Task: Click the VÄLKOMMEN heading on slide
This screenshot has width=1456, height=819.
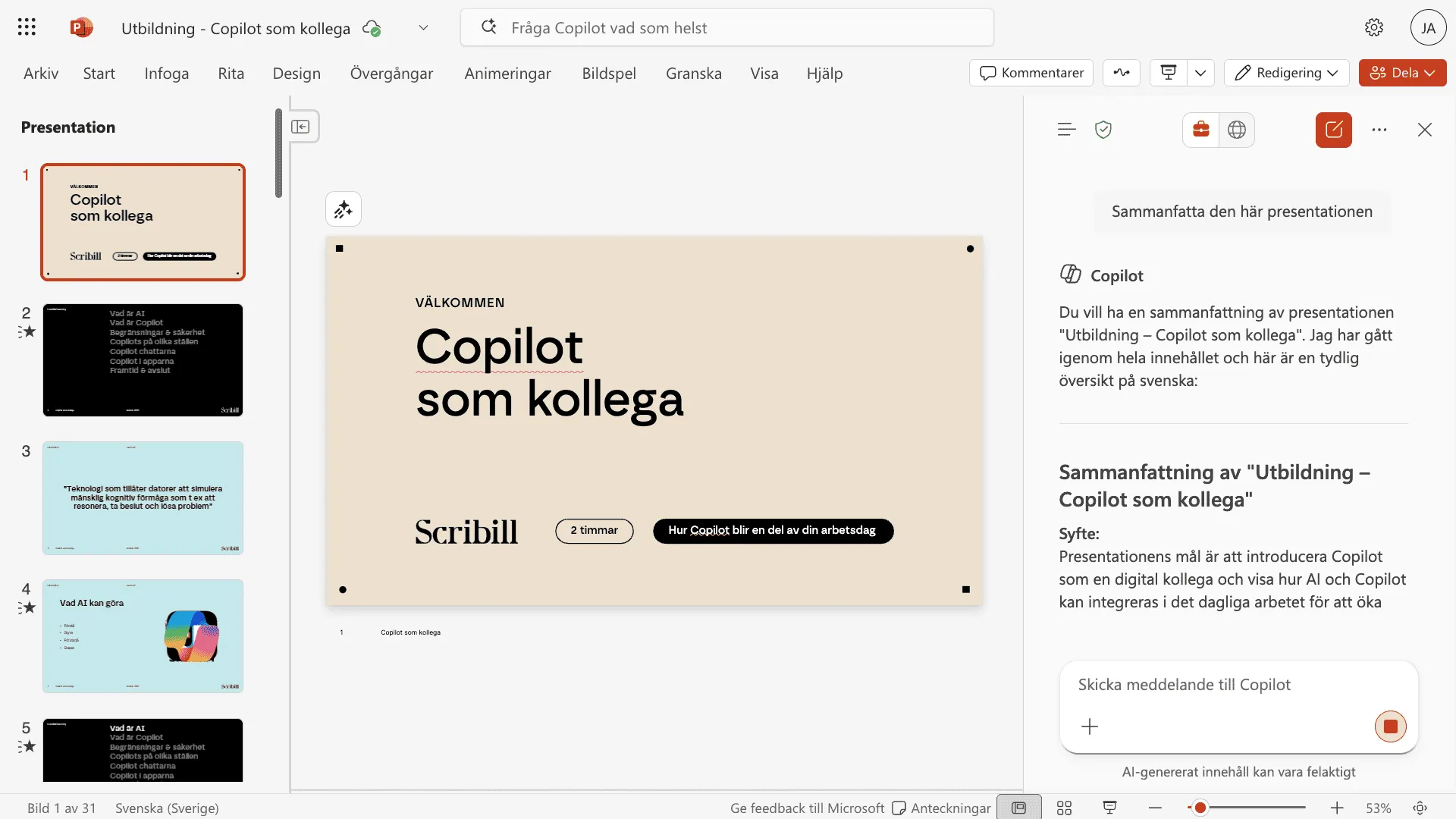Action: (x=460, y=303)
